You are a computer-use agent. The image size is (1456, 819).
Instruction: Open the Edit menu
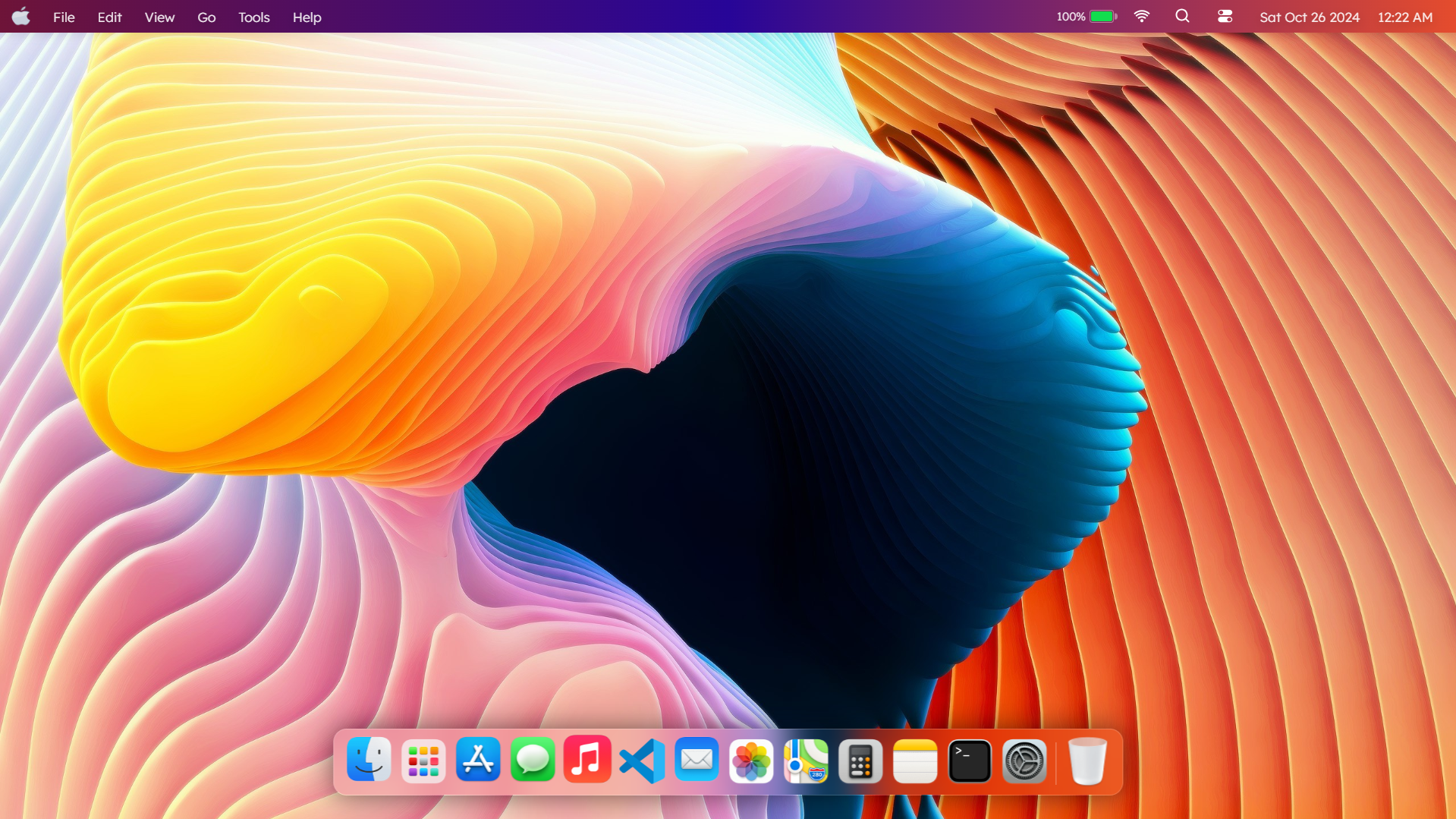[x=109, y=17]
